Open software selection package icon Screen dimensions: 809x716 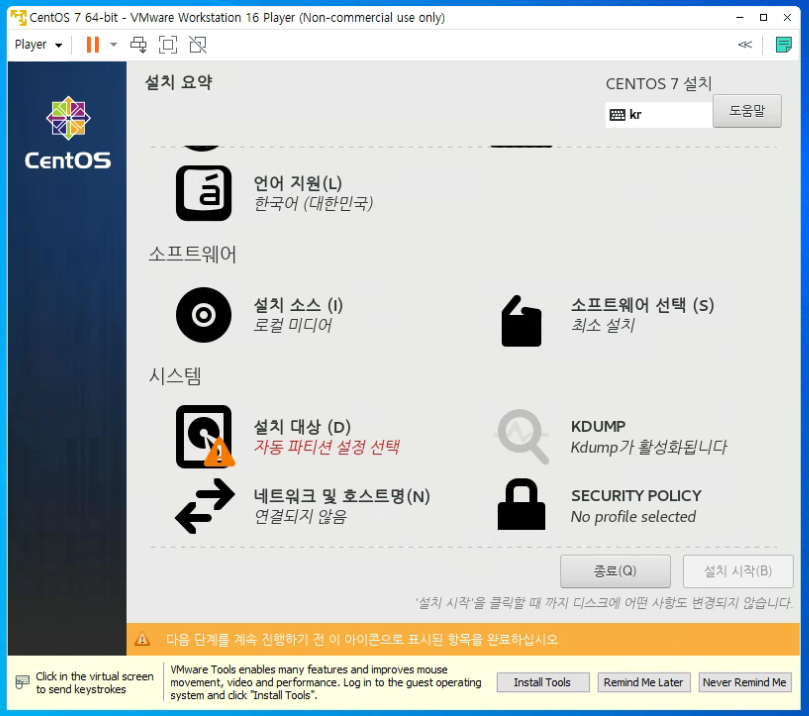[x=522, y=320]
